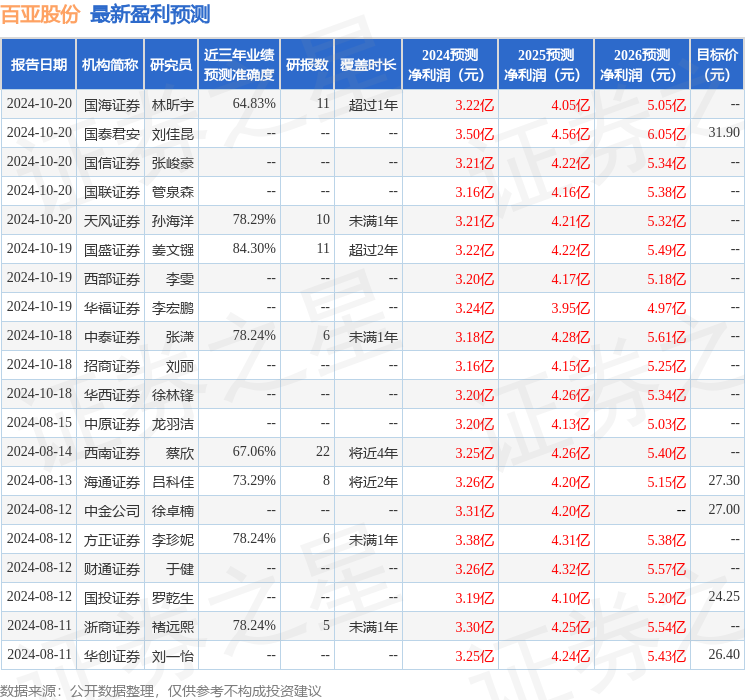The height and width of the screenshot is (700, 745).
Task: Click analyst name 刘佳昆
Action: point(172,134)
